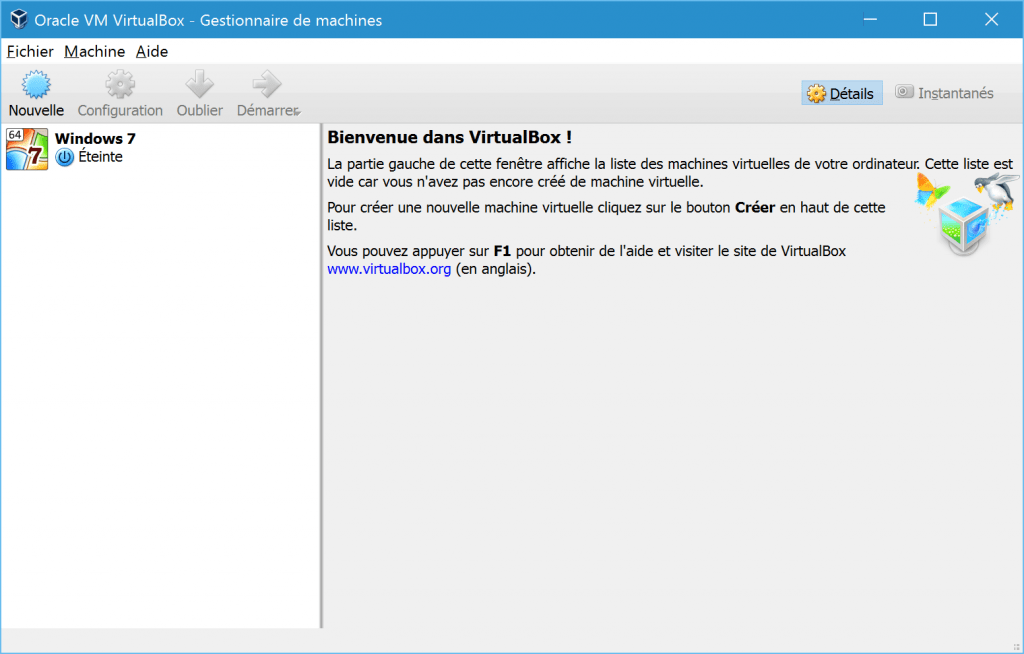Click the Nouvelle toolbar icon
Viewport: 1024px width, 654px height.
[36, 84]
